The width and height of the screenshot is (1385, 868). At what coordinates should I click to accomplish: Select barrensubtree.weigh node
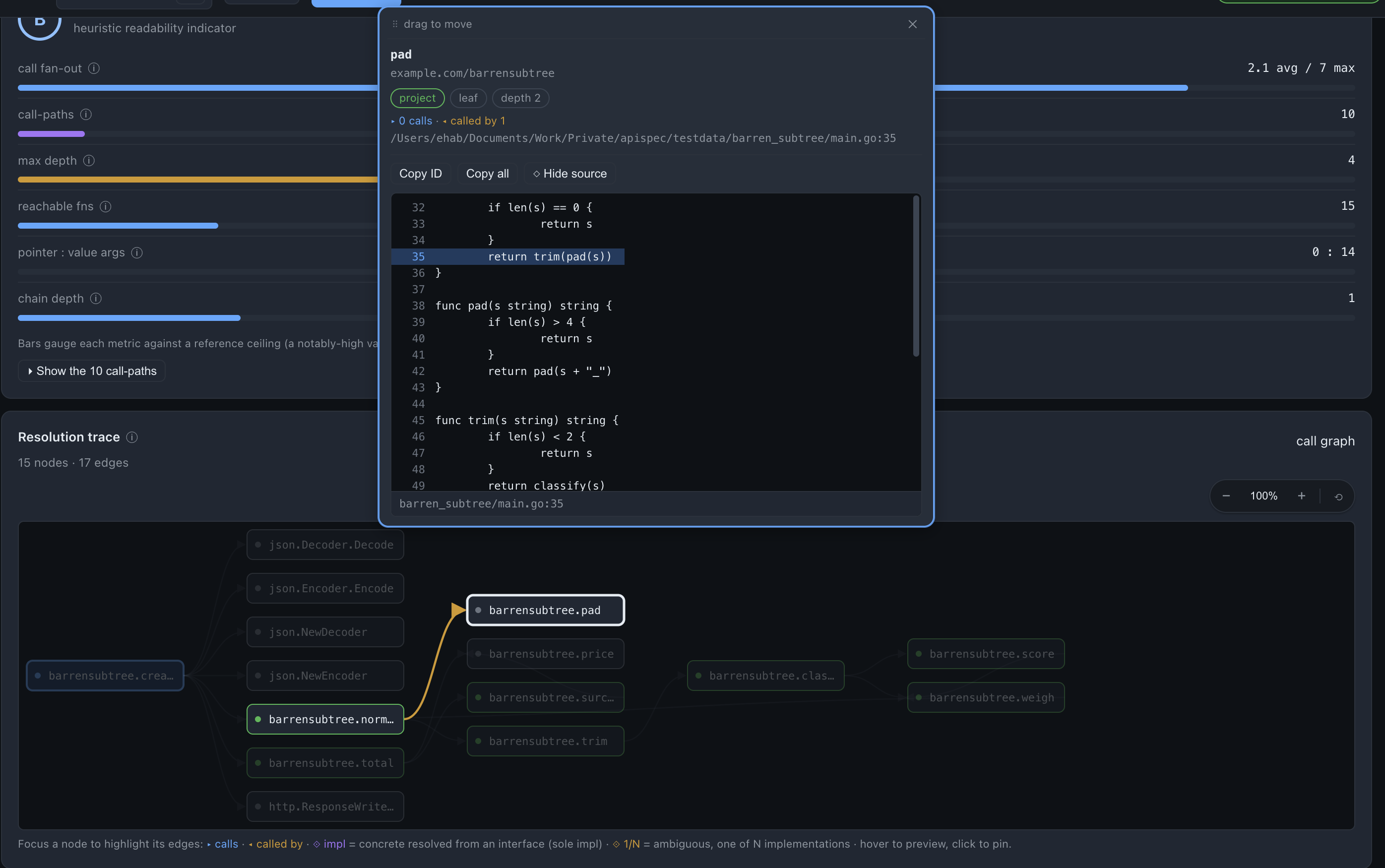[986, 697]
